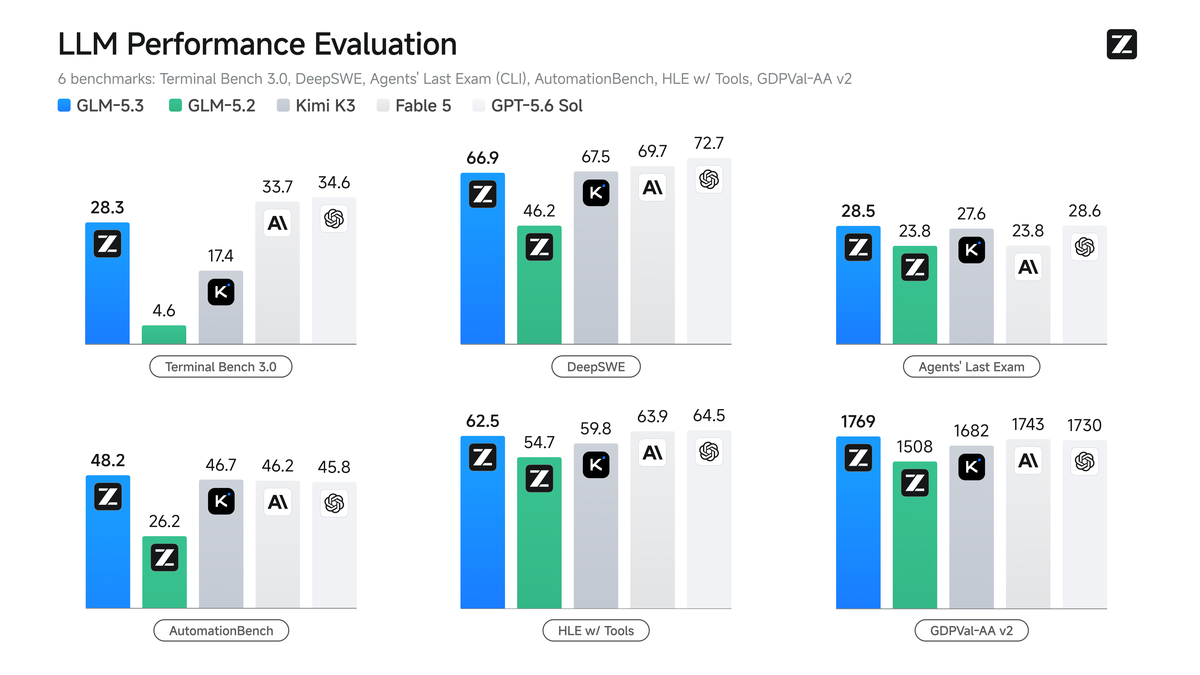Click the AutomationBench pill label
The height and width of the screenshot is (675, 1200).
coord(221,631)
